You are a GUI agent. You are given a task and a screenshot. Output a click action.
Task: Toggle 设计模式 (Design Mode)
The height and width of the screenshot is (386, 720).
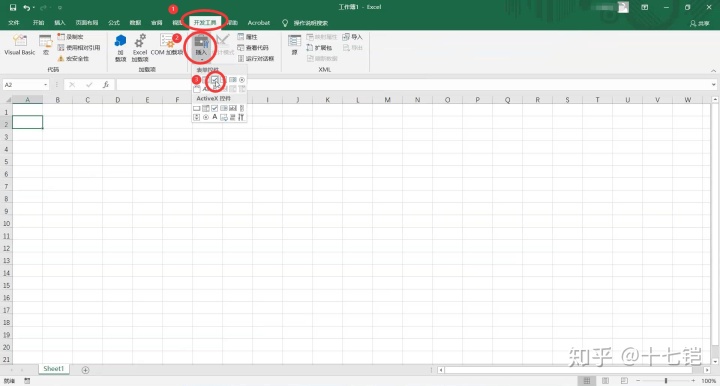[224, 45]
